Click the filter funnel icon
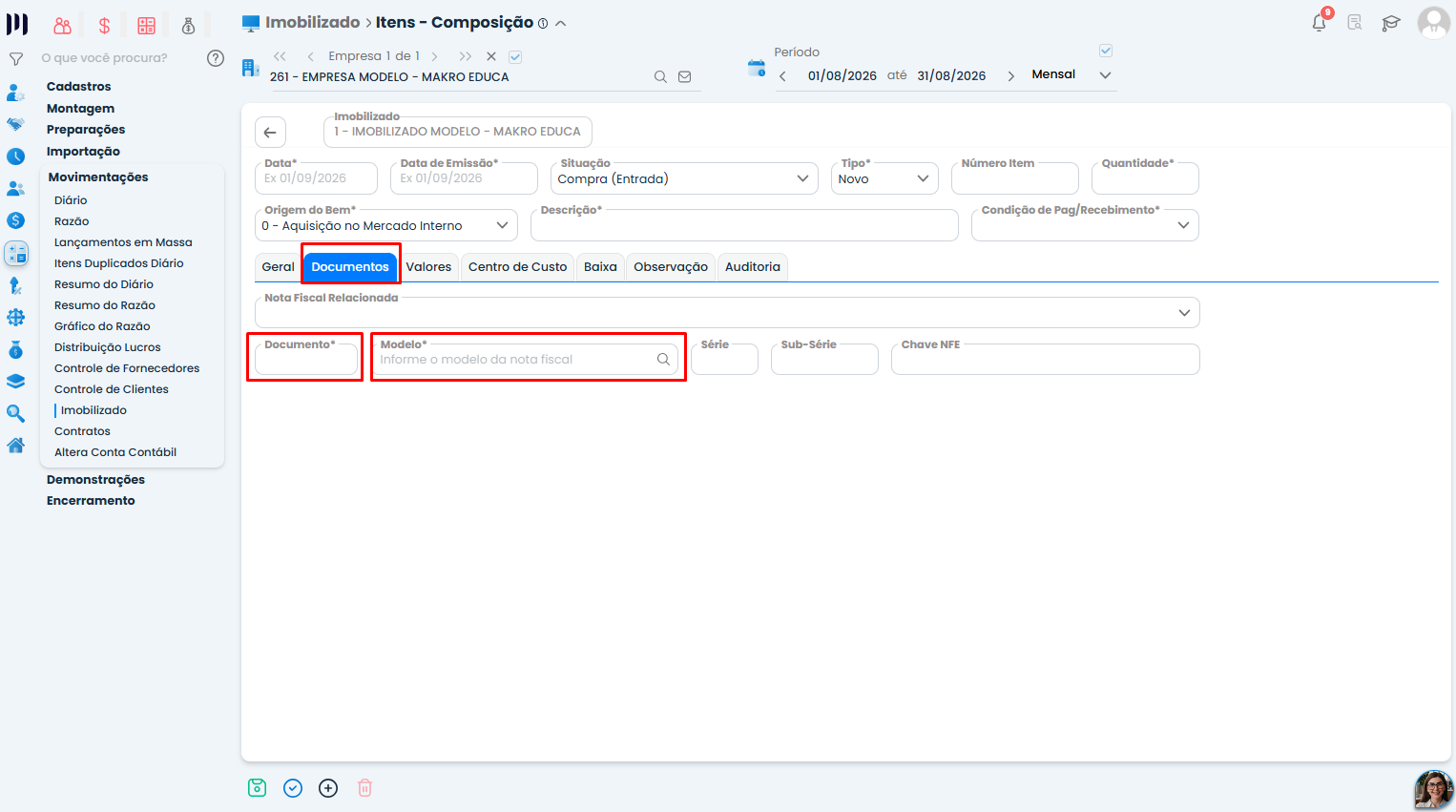This screenshot has height=812, width=1456. [x=16, y=59]
